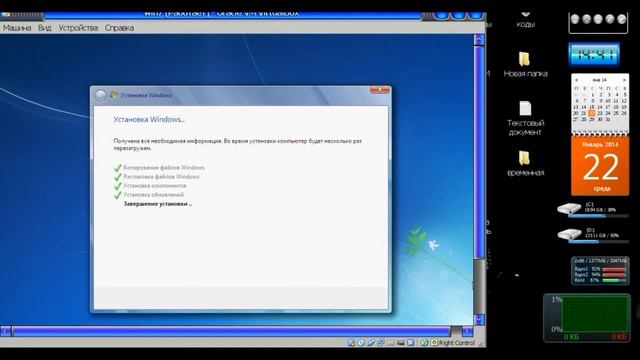
Task: Go to previous month in calendar gadget
Action: pos(576,80)
